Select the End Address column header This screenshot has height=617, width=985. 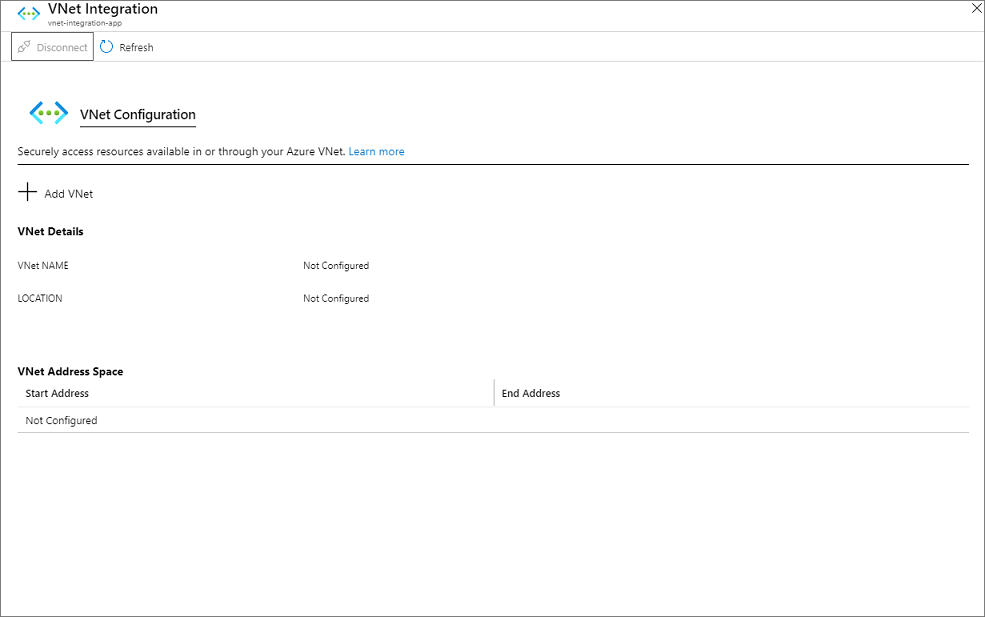732,393
